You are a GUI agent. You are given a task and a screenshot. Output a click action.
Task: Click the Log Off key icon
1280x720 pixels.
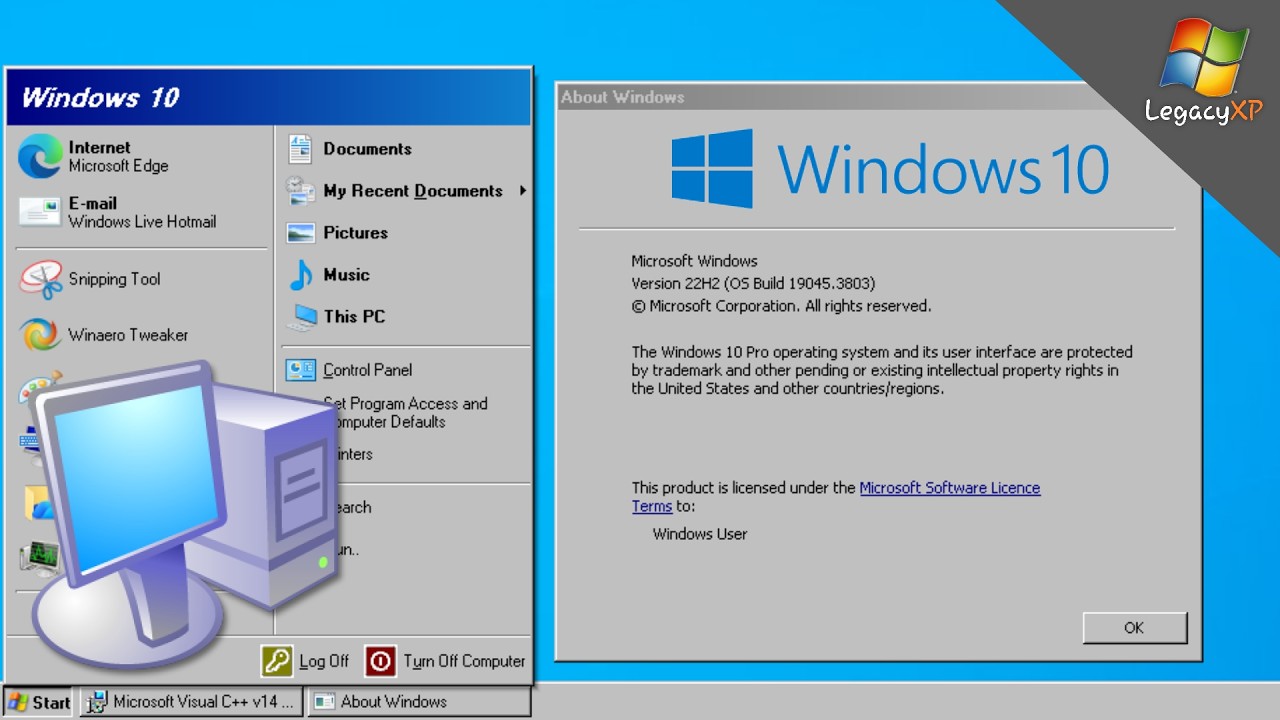pos(277,661)
